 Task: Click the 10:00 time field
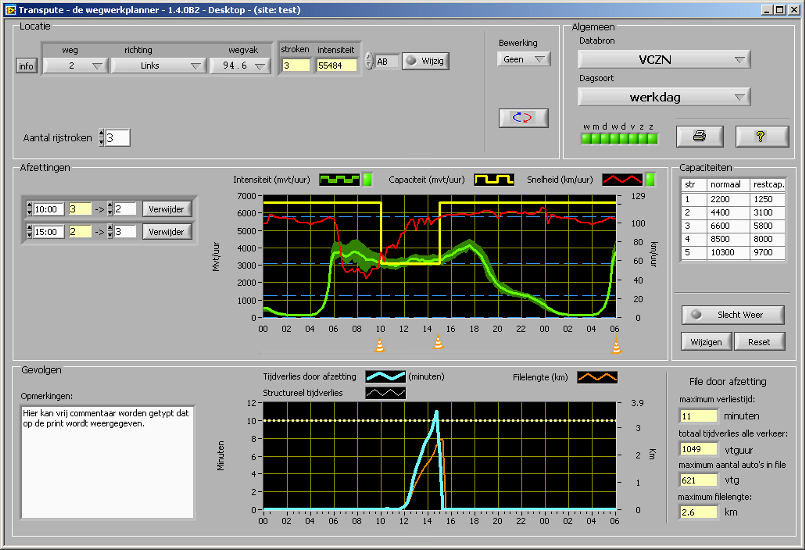[x=49, y=209]
